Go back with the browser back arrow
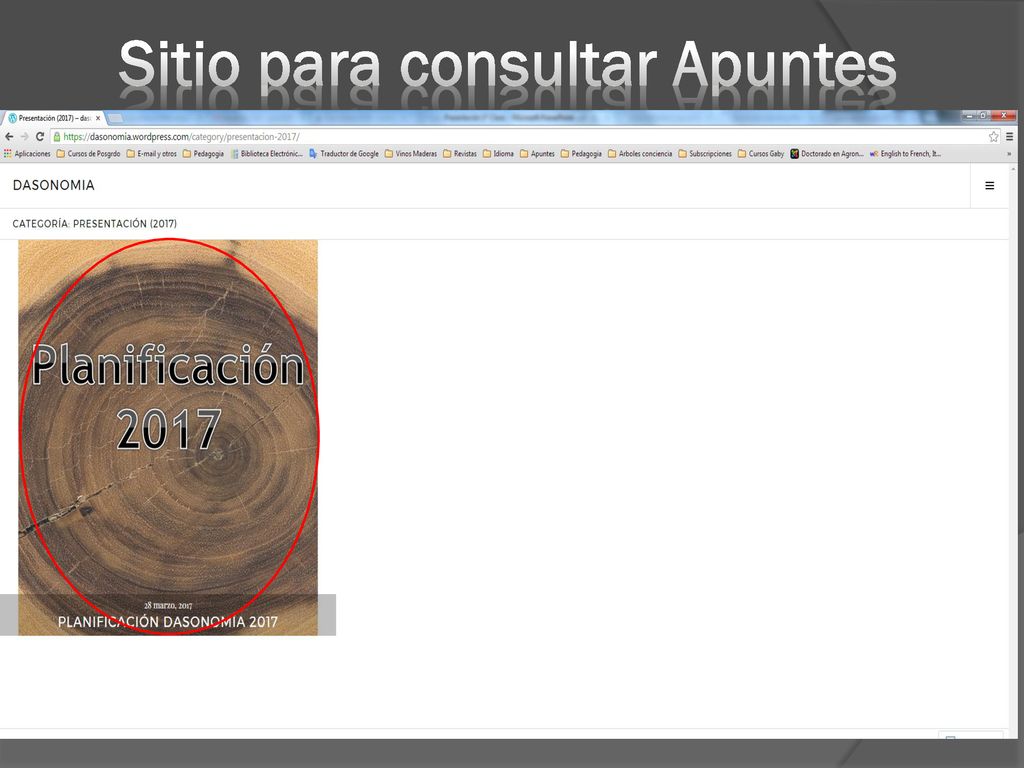 pyautogui.click(x=9, y=136)
